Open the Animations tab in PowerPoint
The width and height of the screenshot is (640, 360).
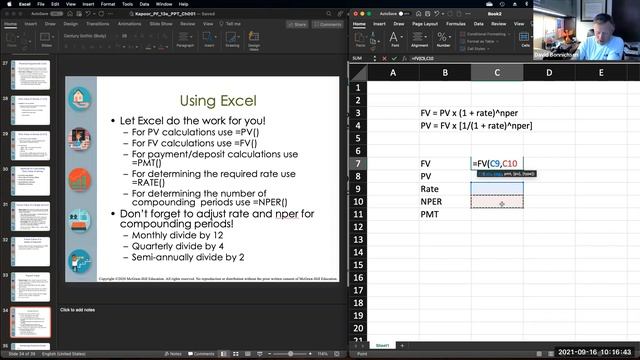point(129,24)
